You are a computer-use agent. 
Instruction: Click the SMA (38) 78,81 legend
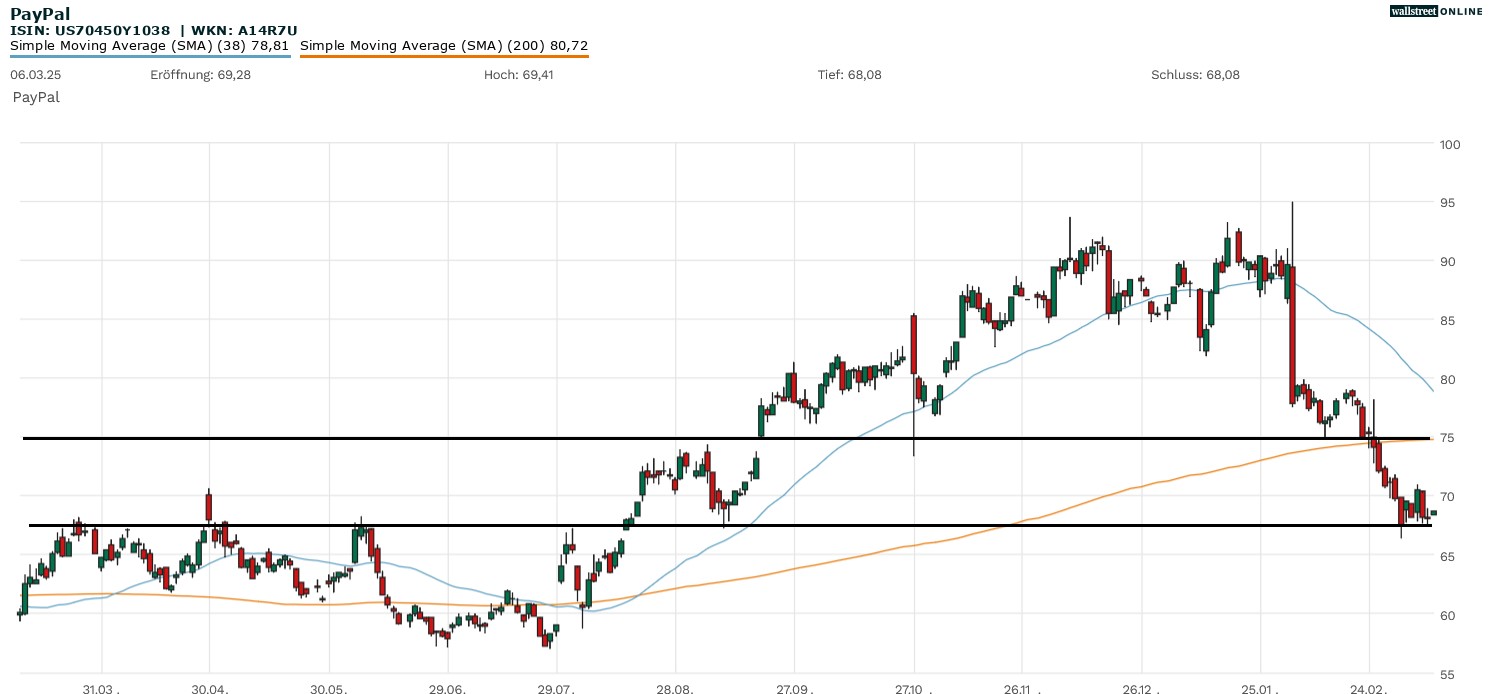point(150,45)
